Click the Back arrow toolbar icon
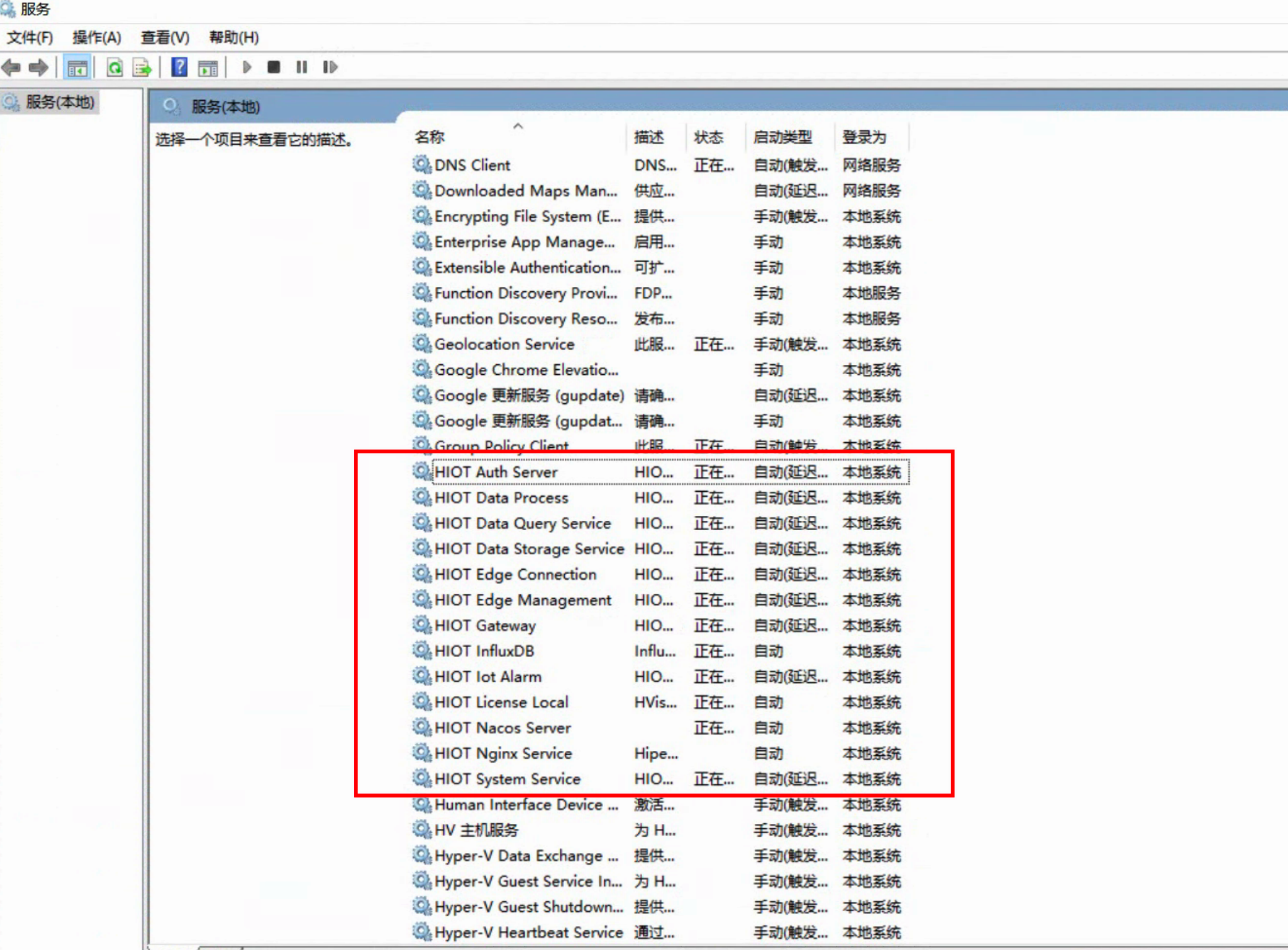The height and width of the screenshot is (950, 1288). (12, 67)
